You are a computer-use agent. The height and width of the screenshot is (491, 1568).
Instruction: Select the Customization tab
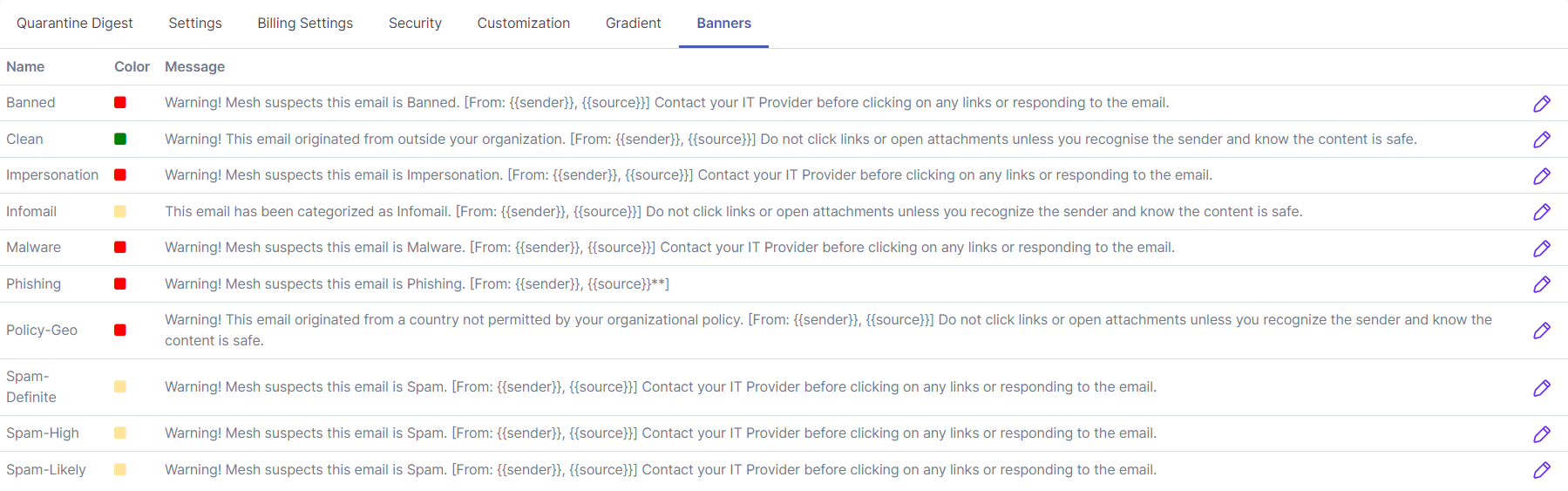tap(523, 24)
